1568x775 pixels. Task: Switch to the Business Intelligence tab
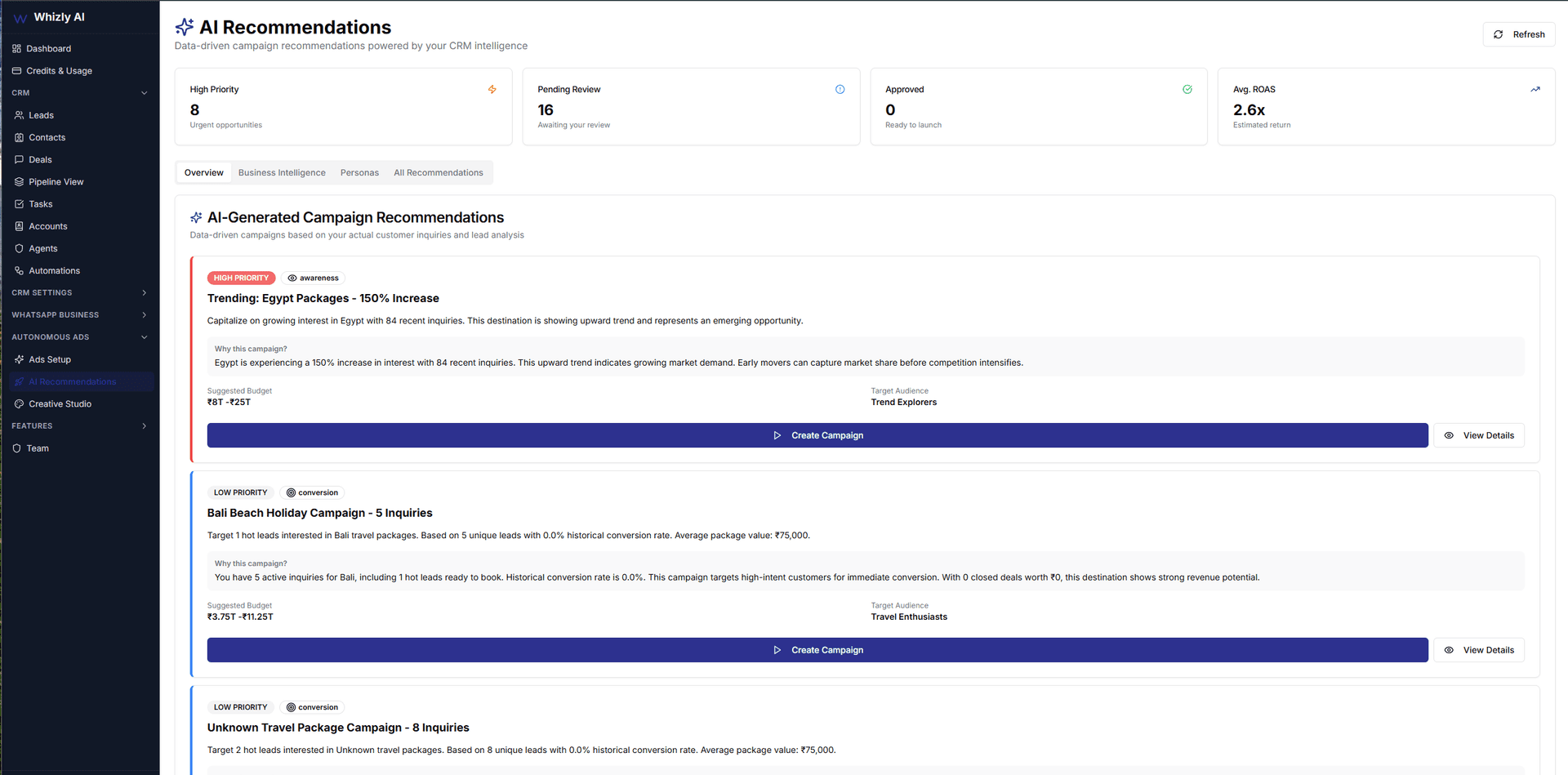[x=282, y=172]
